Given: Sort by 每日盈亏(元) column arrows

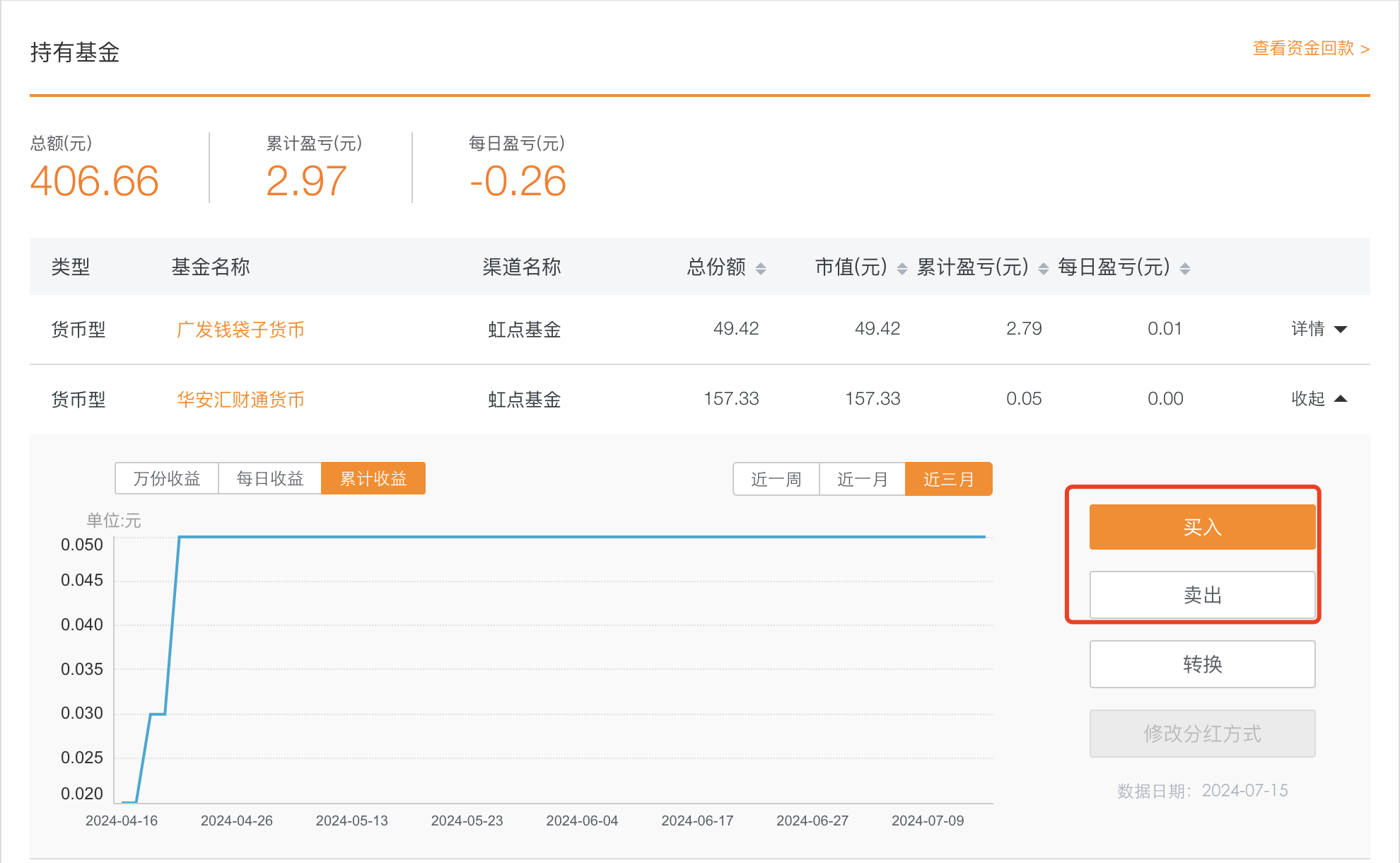Looking at the screenshot, I should (x=1185, y=268).
